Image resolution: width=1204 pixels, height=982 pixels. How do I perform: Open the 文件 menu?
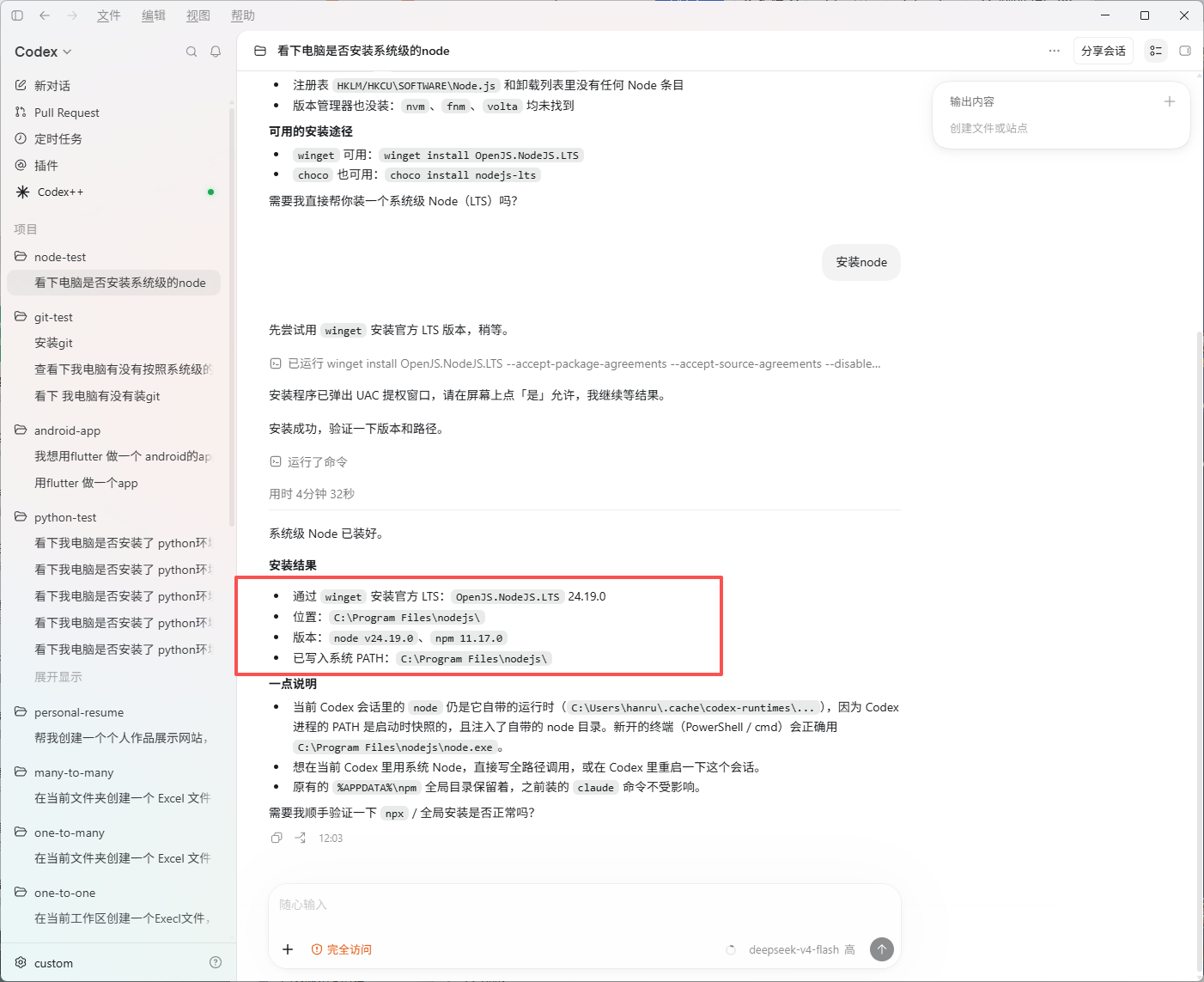click(x=108, y=15)
